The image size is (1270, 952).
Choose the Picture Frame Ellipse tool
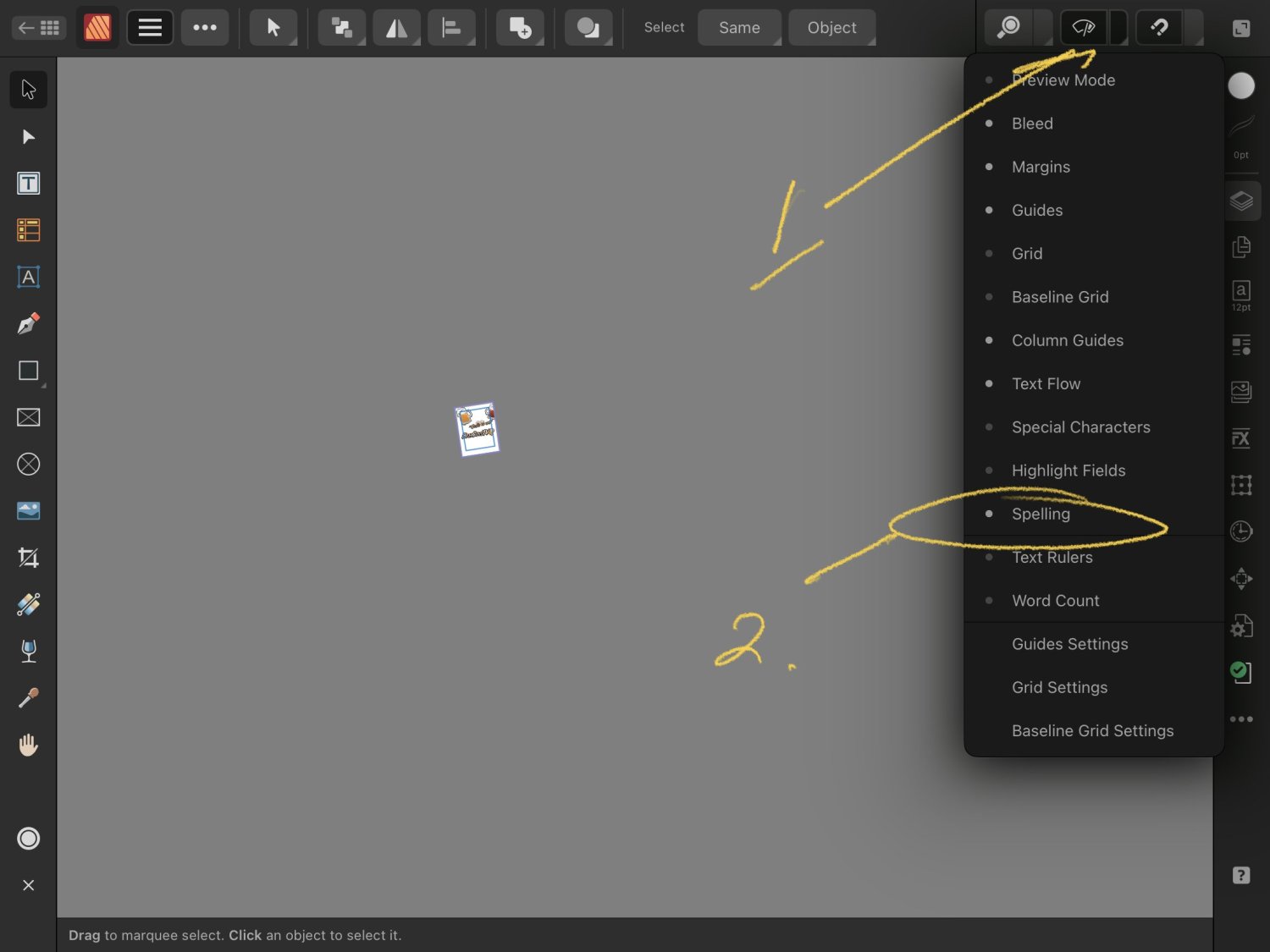point(28,464)
